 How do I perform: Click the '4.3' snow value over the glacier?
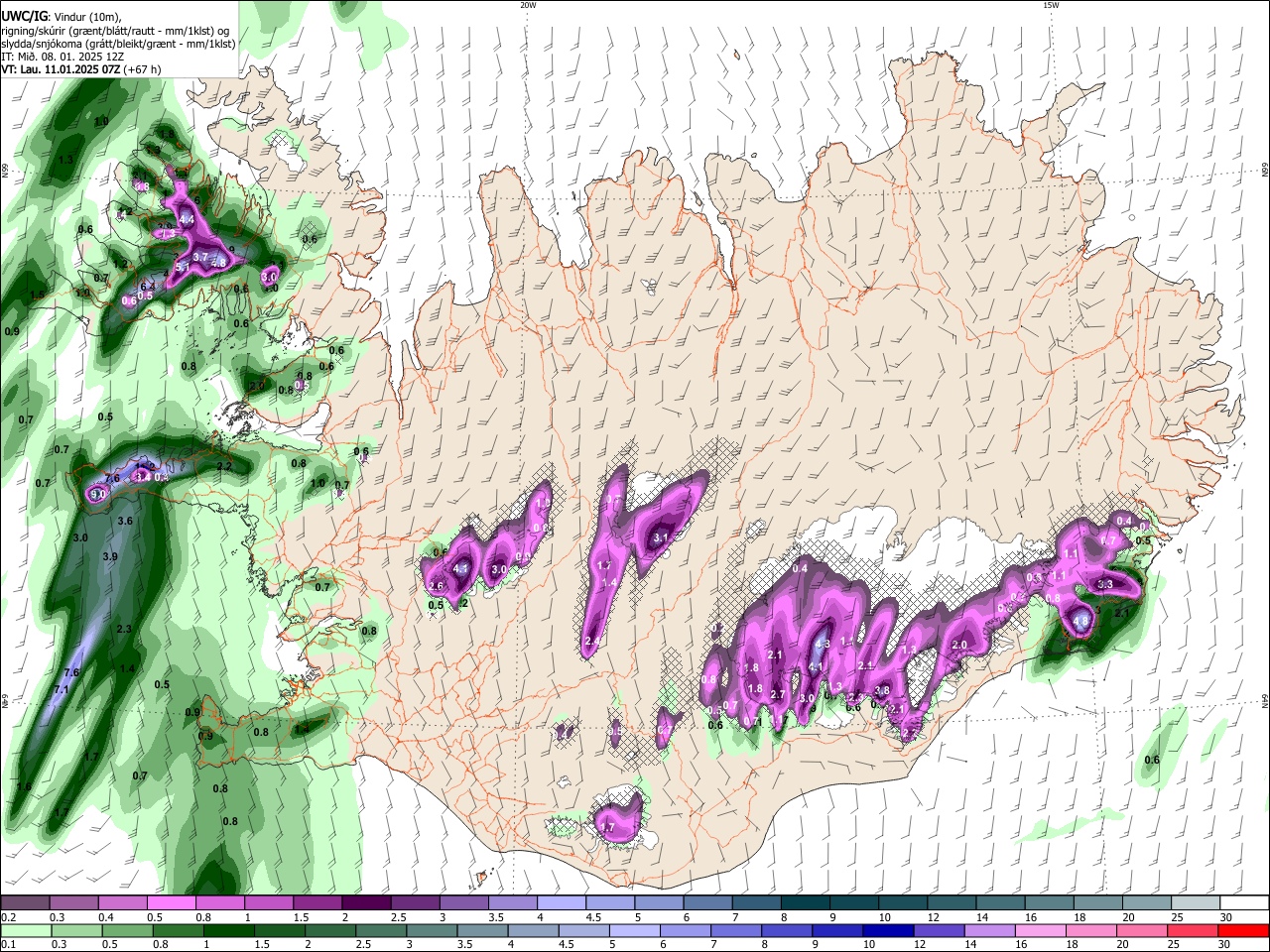(x=822, y=645)
